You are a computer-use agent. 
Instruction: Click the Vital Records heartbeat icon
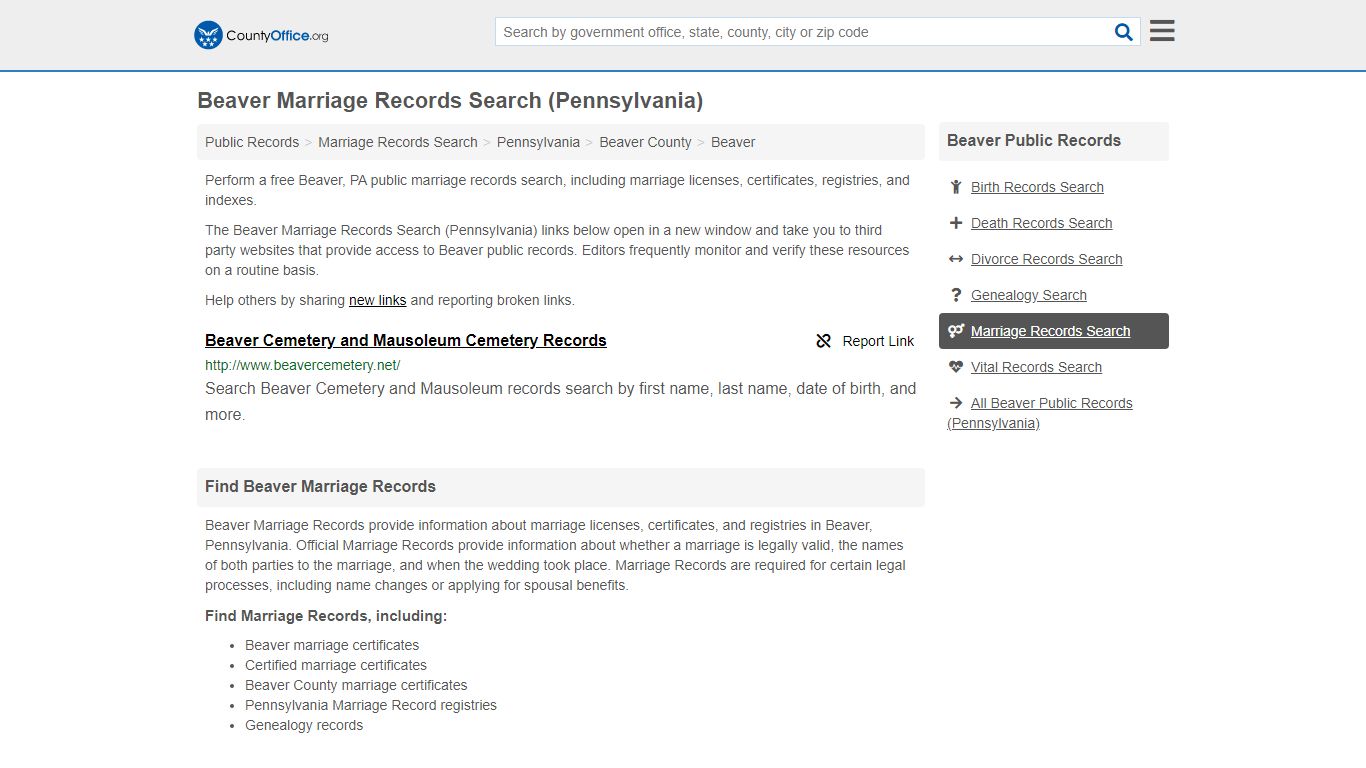[x=956, y=367]
